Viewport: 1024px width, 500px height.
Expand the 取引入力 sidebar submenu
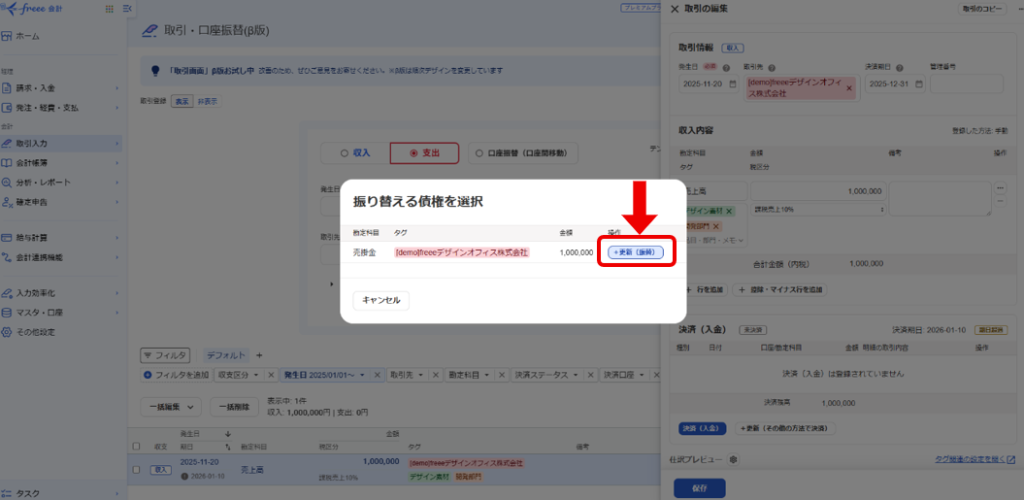click(118, 143)
